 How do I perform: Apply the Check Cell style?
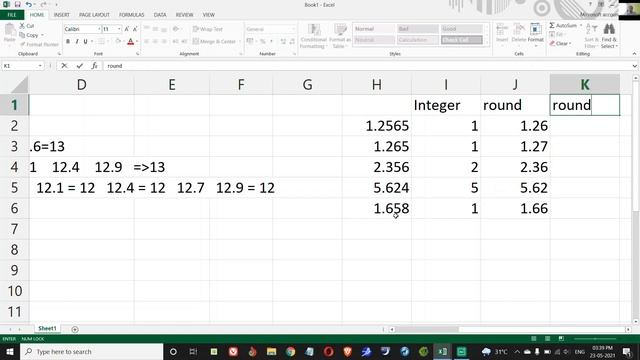coord(462,40)
